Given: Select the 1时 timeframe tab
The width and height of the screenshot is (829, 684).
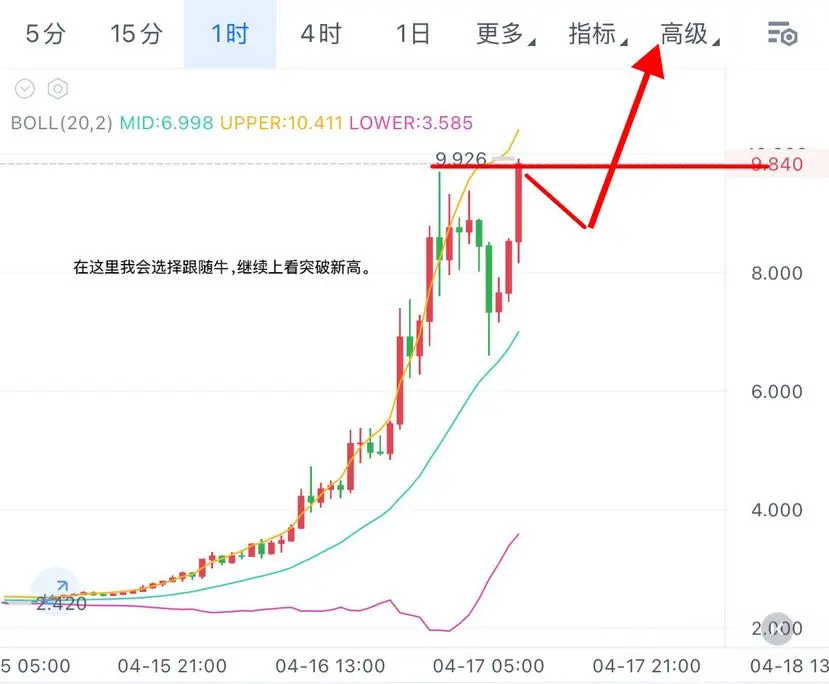Looking at the screenshot, I should (230, 34).
